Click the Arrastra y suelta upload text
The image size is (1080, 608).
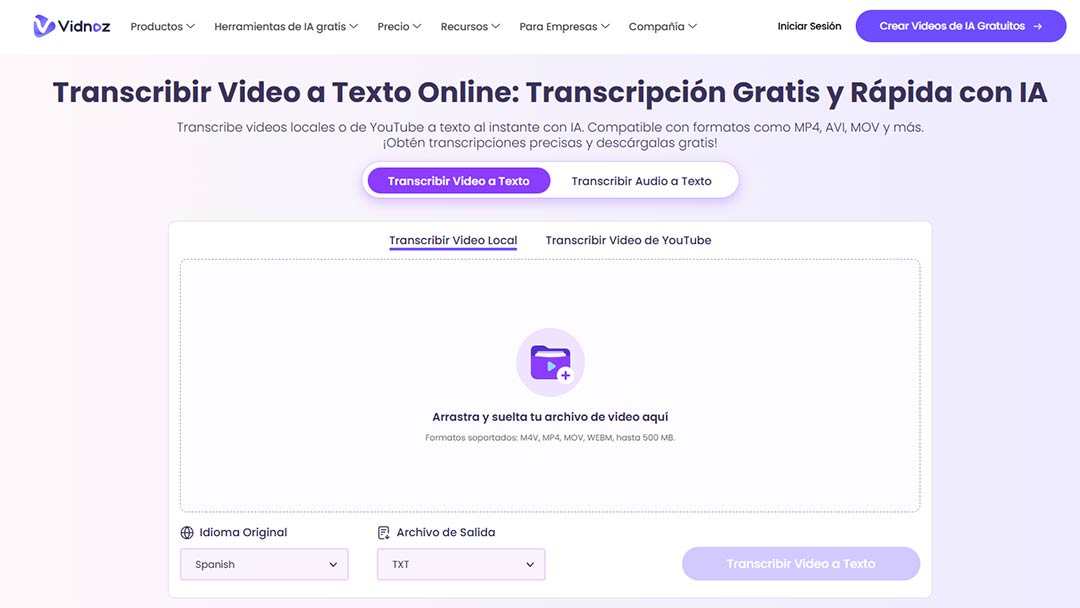(x=550, y=417)
